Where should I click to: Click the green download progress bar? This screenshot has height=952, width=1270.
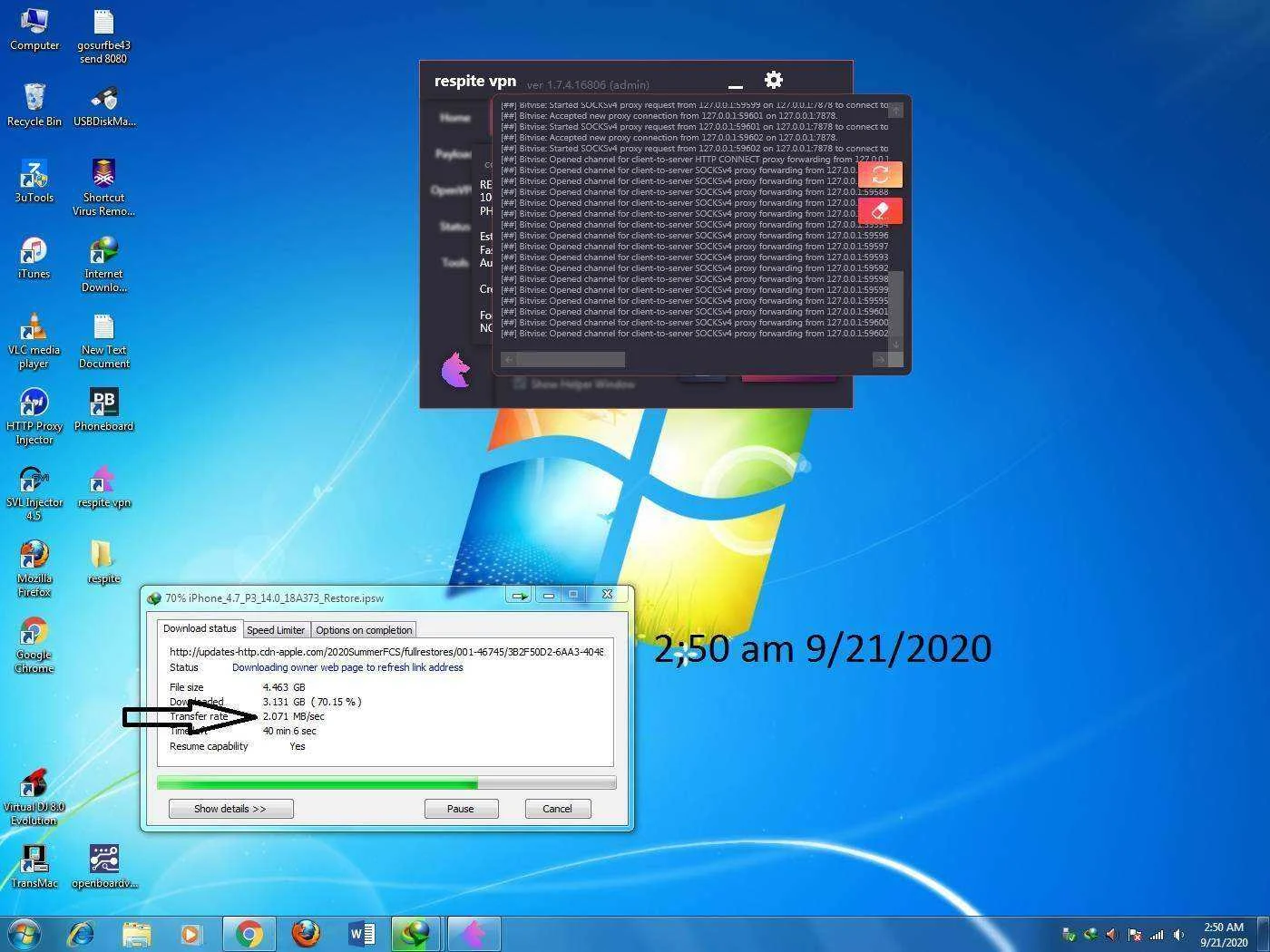[x=386, y=782]
